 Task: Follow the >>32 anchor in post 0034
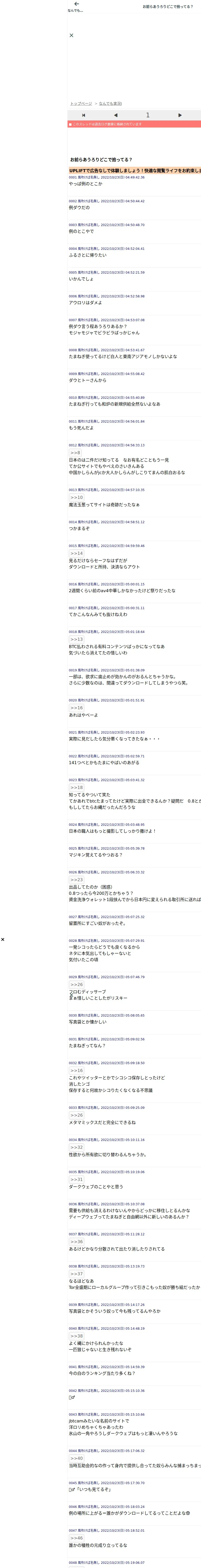[76, 1148]
